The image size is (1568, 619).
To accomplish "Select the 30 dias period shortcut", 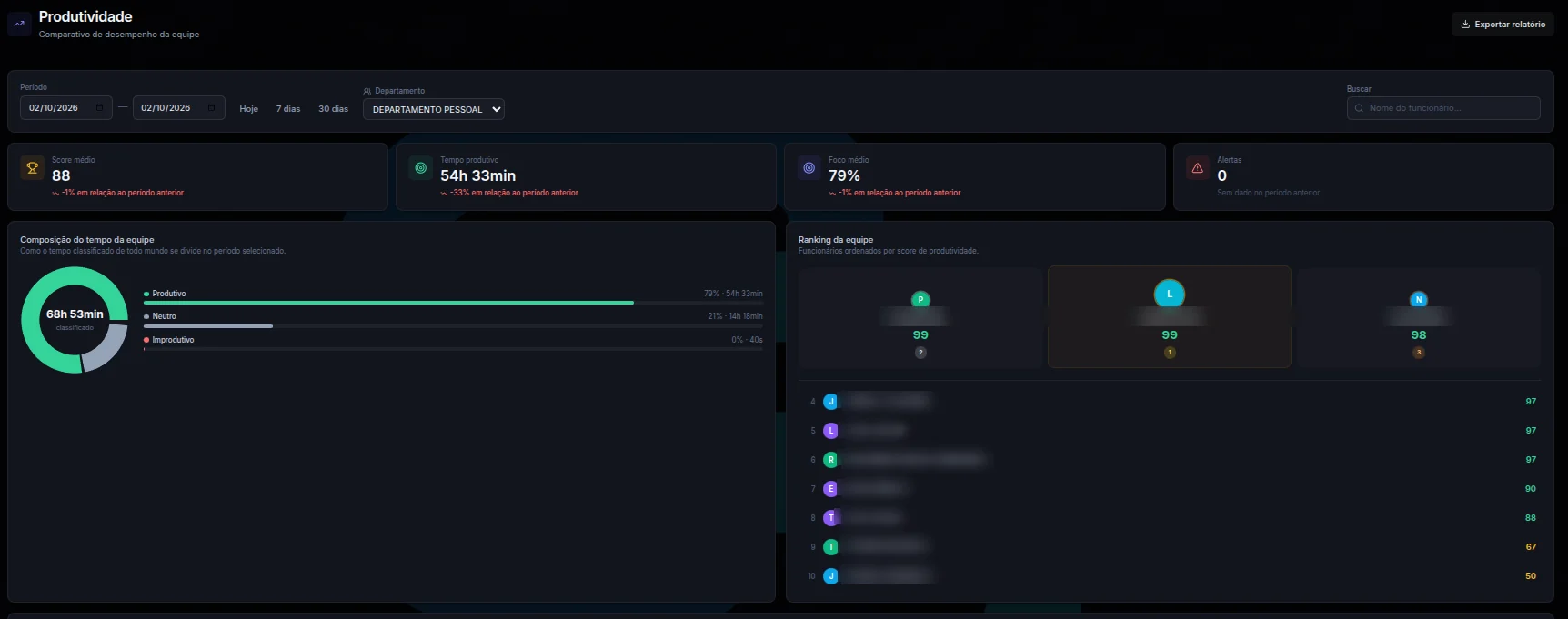I will tap(333, 109).
